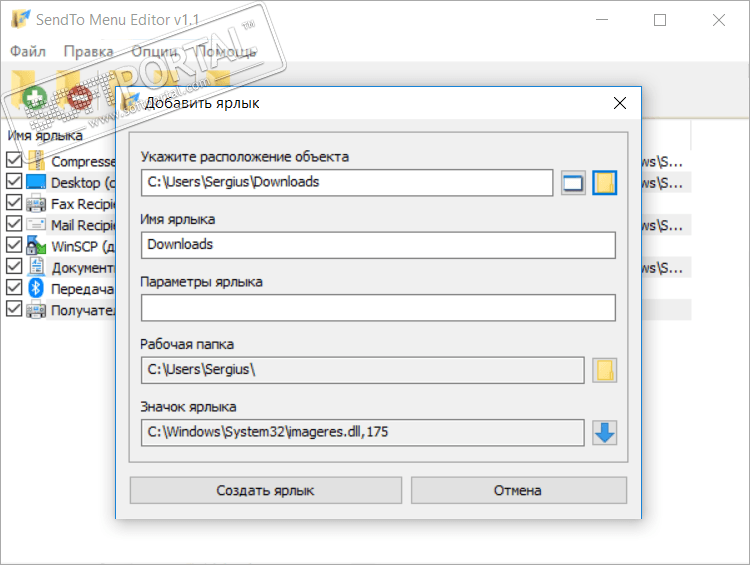Screen dimensions: 750x565
Task: Click the Compressed folder zip icon
Action: 36,161
